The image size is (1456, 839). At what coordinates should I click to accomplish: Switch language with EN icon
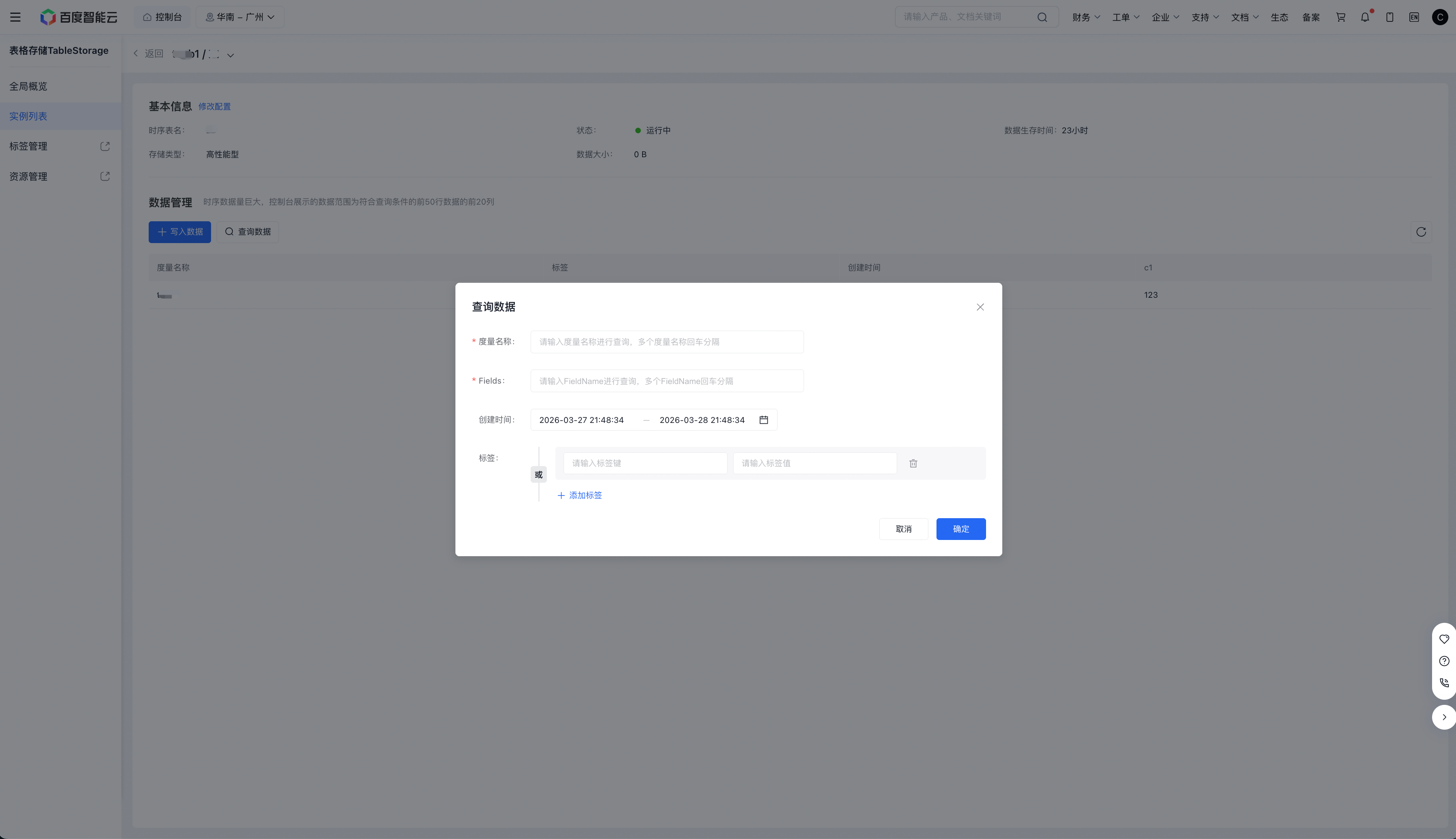pos(1413,17)
